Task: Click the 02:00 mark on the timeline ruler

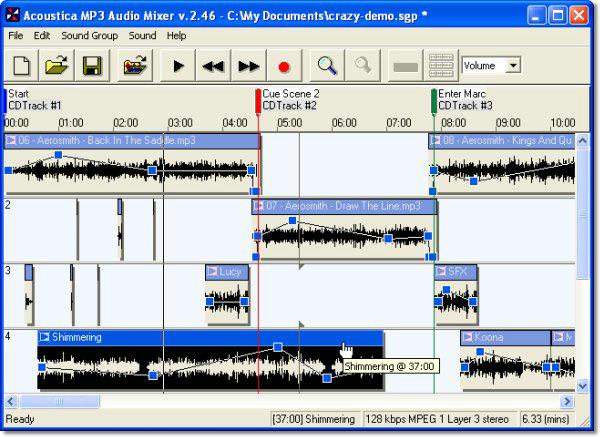Action: click(126, 123)
